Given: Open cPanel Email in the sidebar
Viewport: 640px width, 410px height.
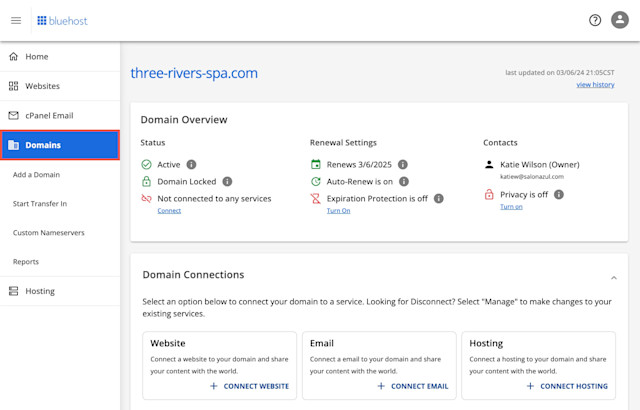Looking at the screenshot, I should (60, 115).
